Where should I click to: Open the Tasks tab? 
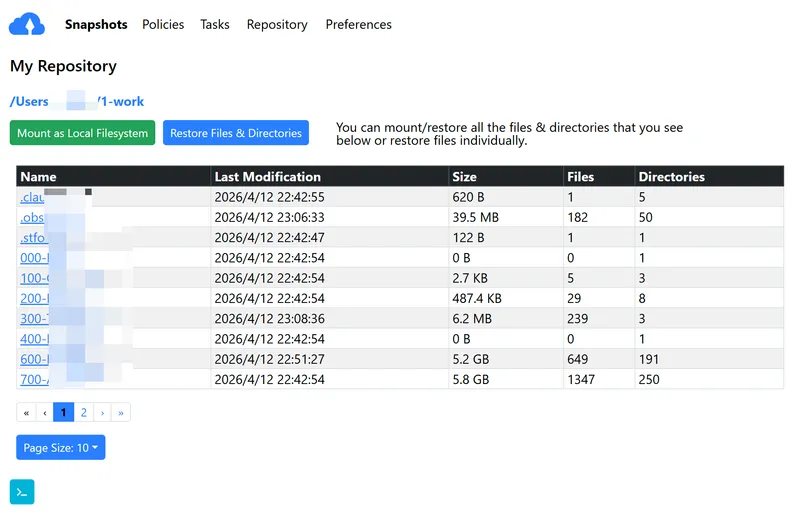coord(215,25)
